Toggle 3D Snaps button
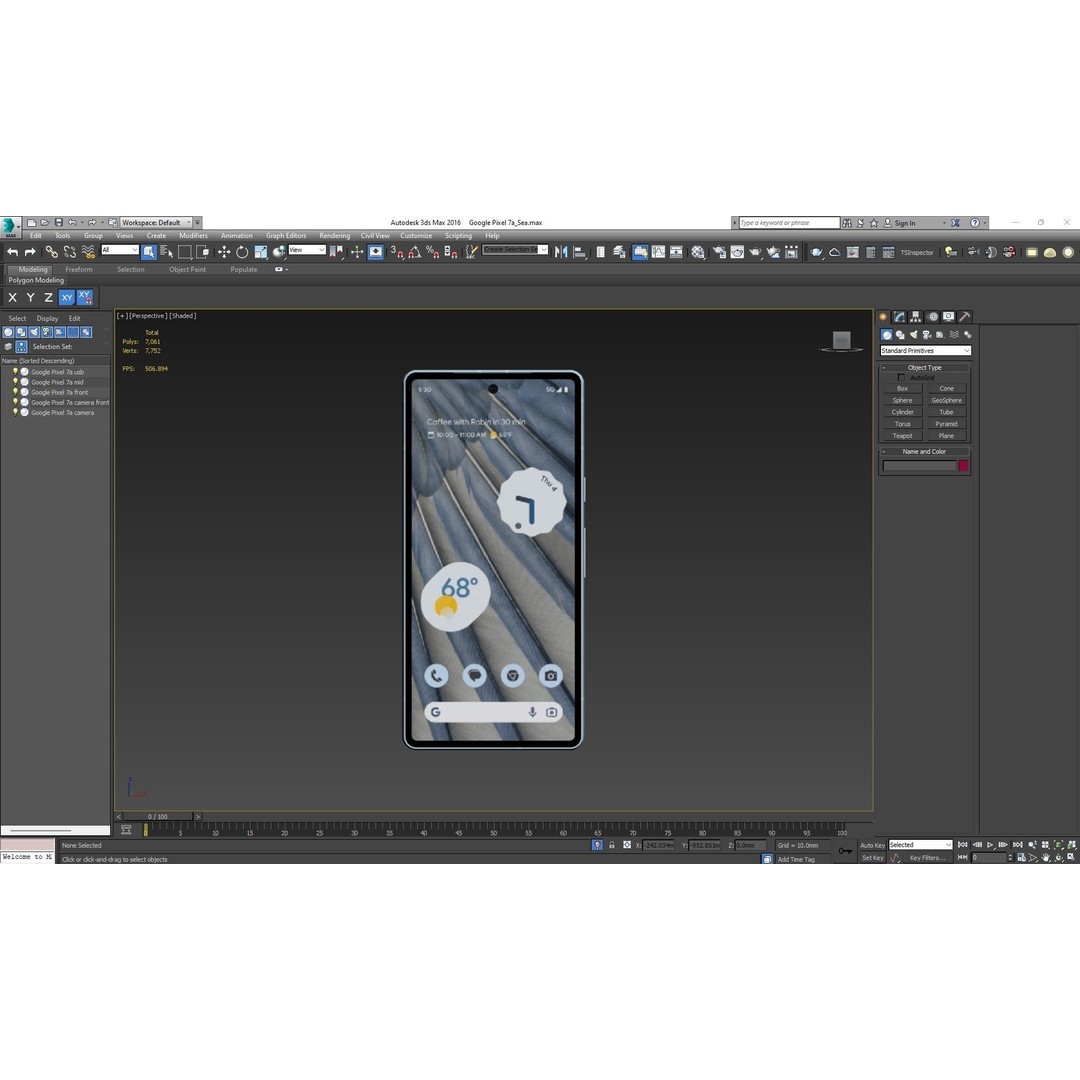Image resolution: width=1080 pixels, height=1080 pixels. click(397, 252)
